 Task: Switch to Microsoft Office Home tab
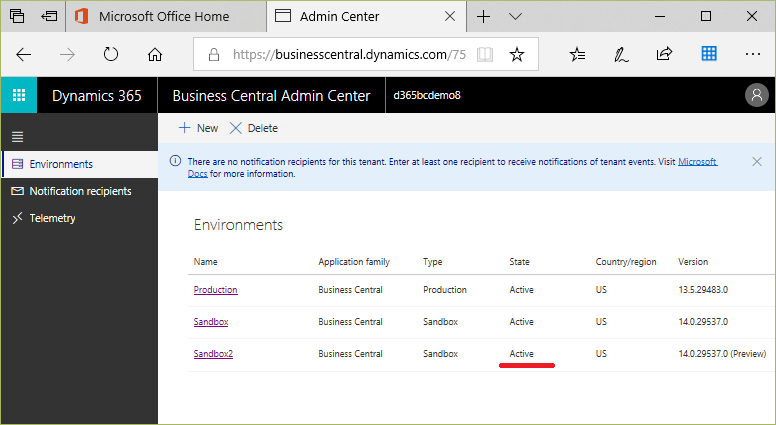coord(166,16)
